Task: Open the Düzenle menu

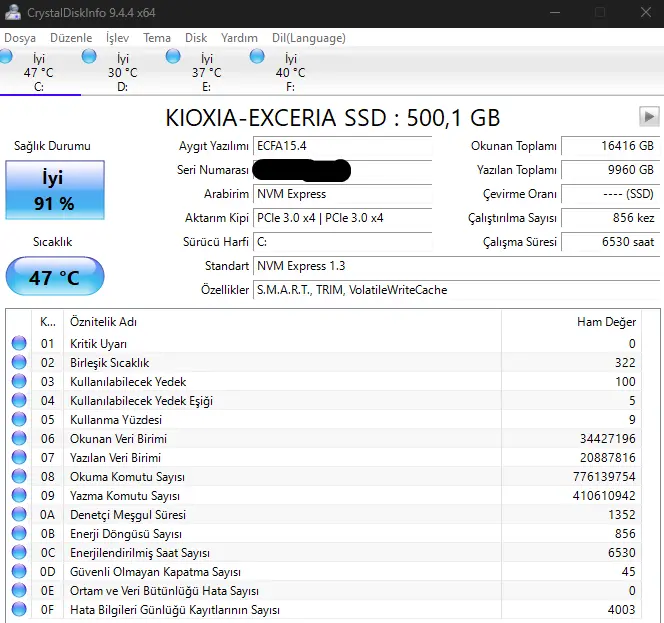Action: tap(71, 38)
